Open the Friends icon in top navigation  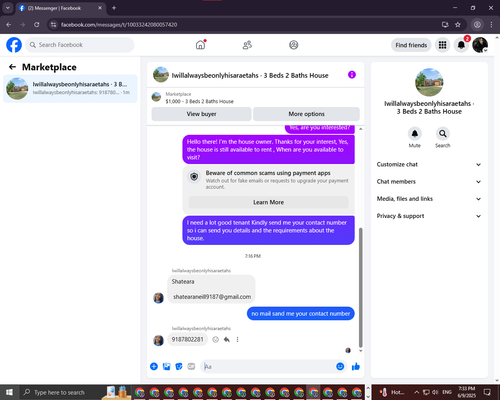(247, 45)
